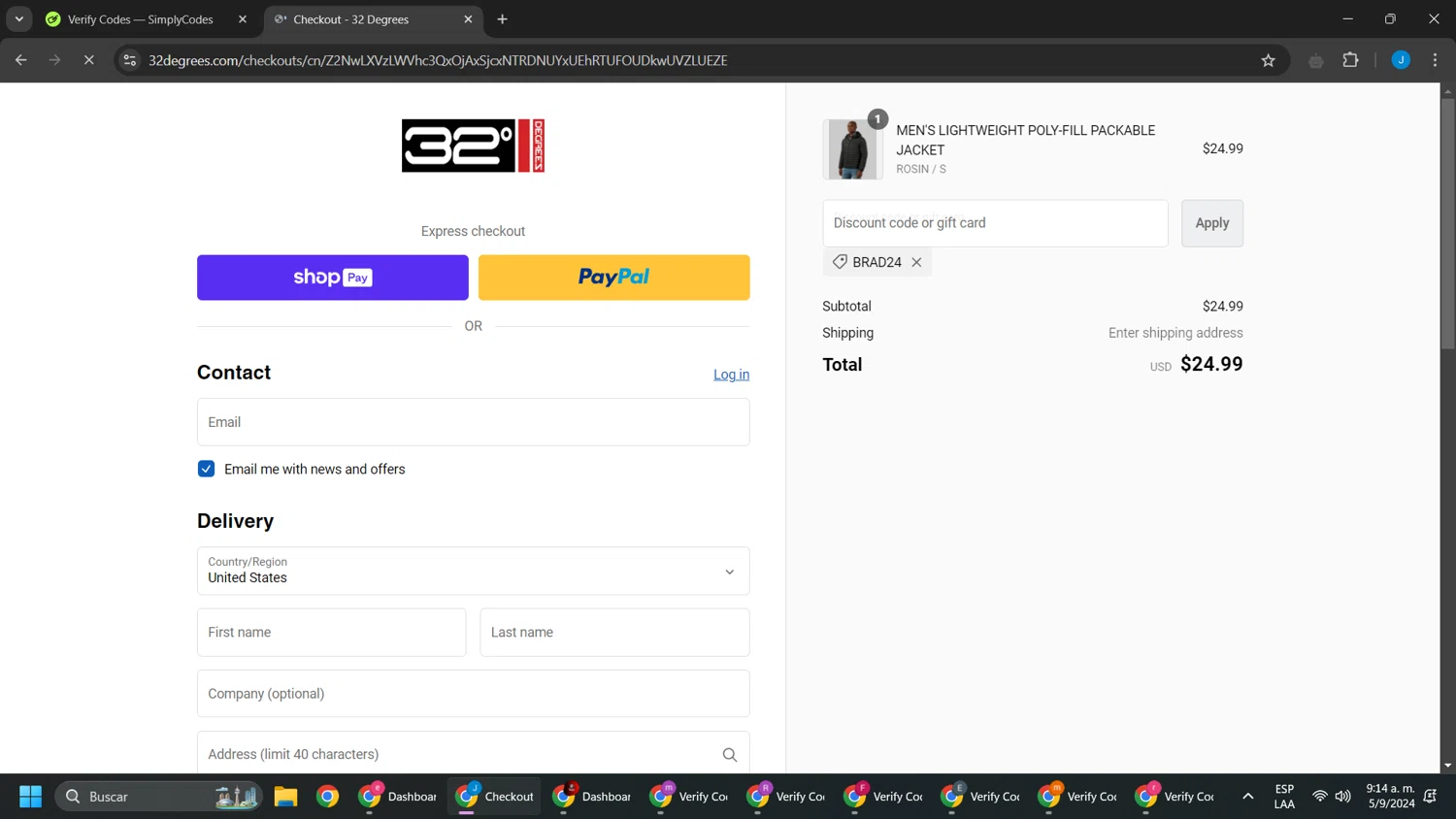1456x819 pixels.
Task: Click the bold Total amount $24.99
Action: pos(1211,364)
